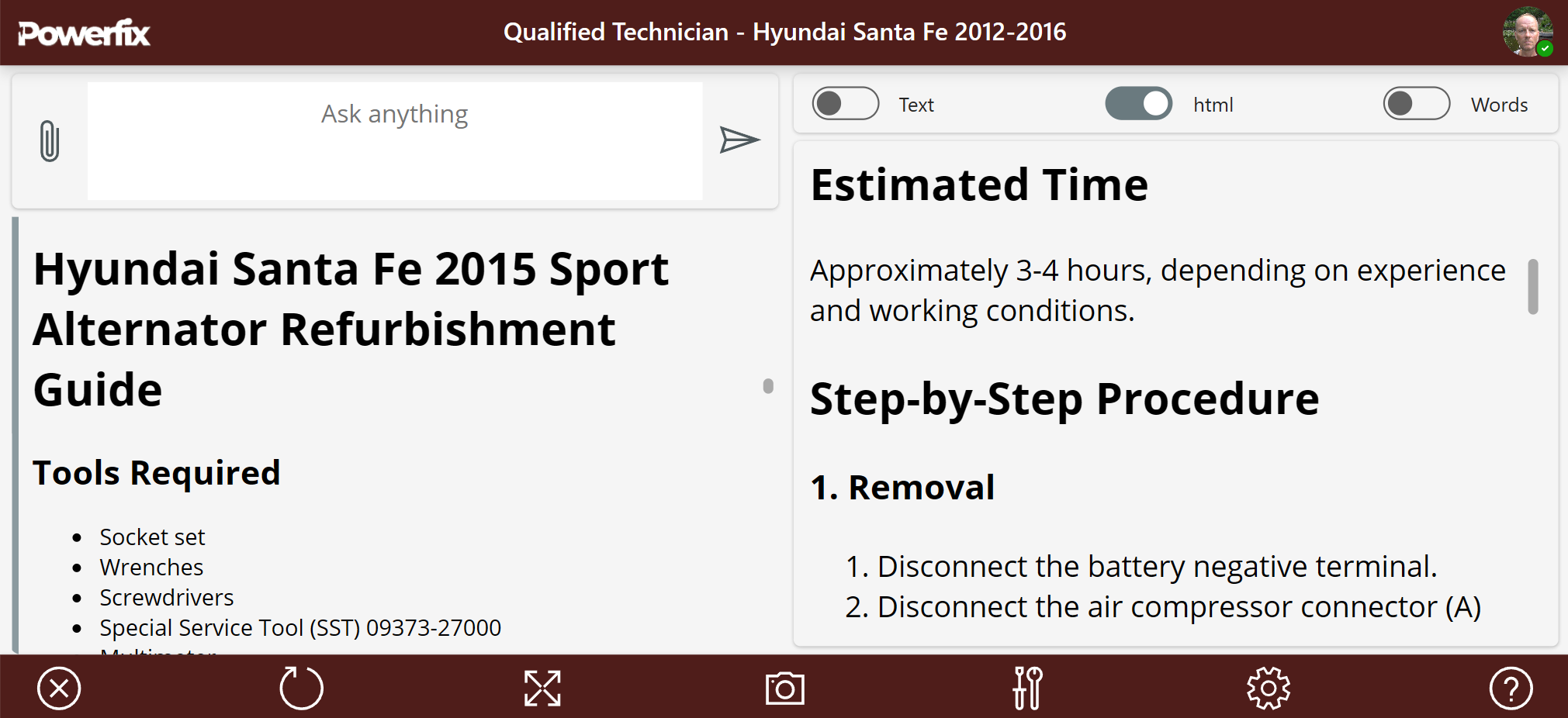The image size is (1568, 718).
Task: Click the 'Screwdrivers' list item
Action: coord(166,598)
